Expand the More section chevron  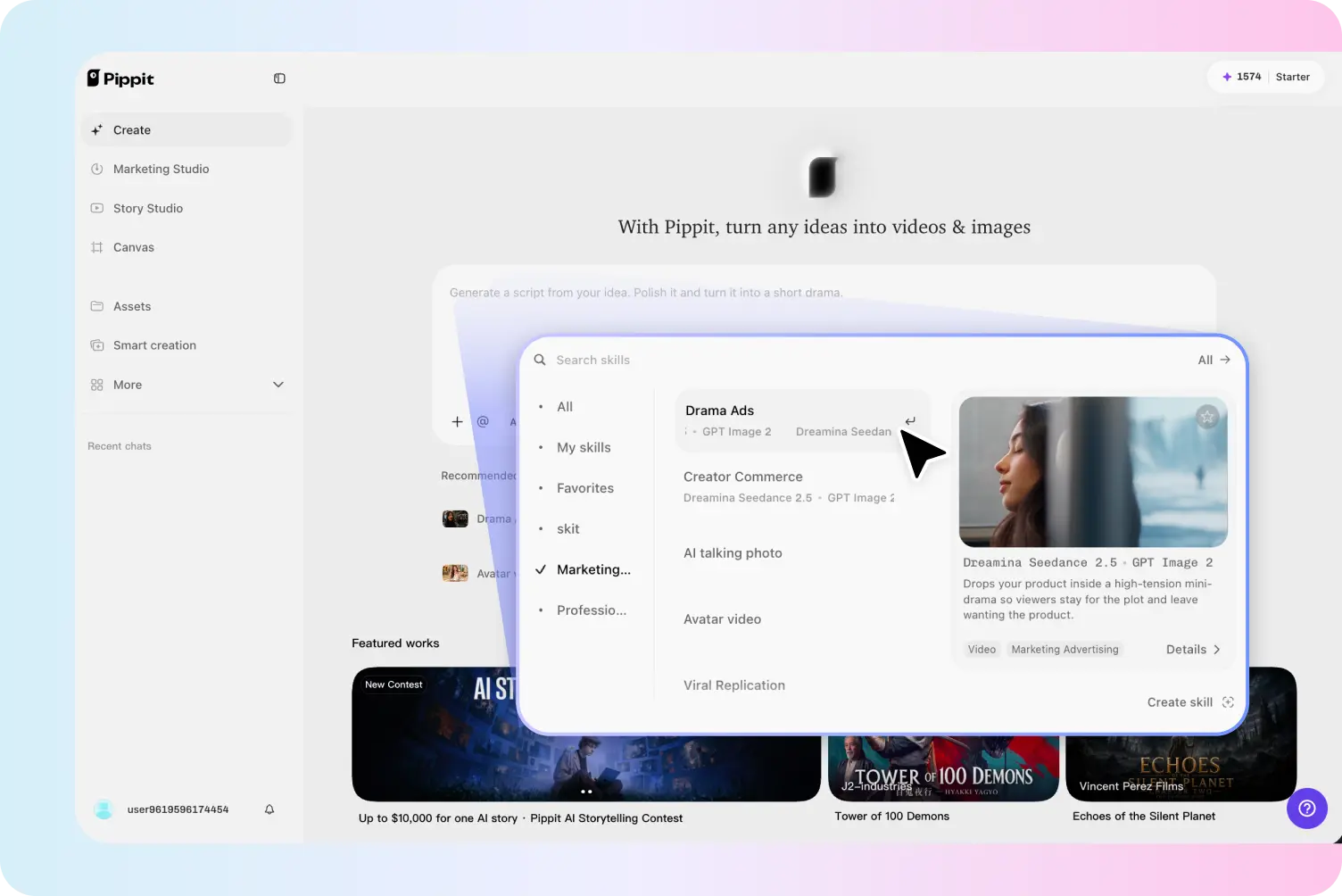(x=278, y=385)
